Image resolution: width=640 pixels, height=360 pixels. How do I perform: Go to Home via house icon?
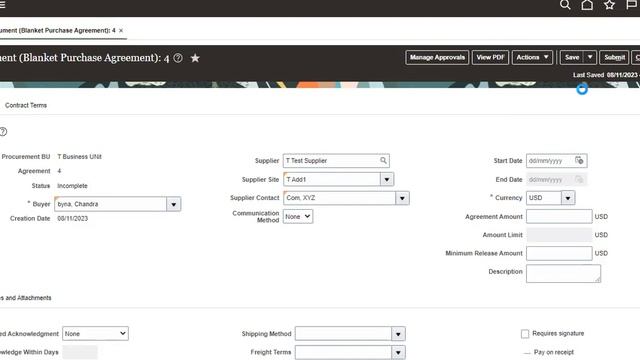click(x=587, y=5)
